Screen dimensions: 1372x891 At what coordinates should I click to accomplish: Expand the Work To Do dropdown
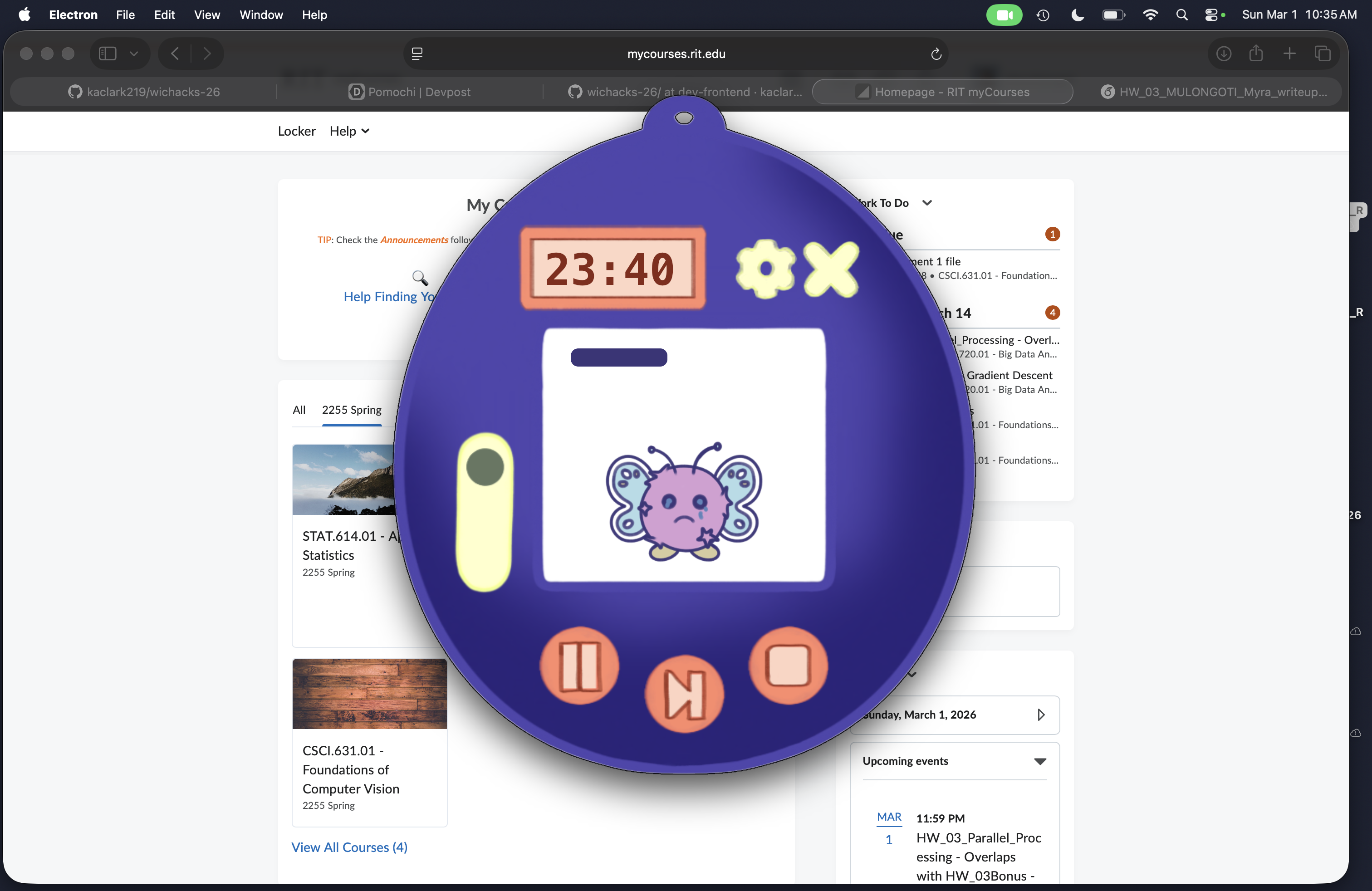click(927, 203)
